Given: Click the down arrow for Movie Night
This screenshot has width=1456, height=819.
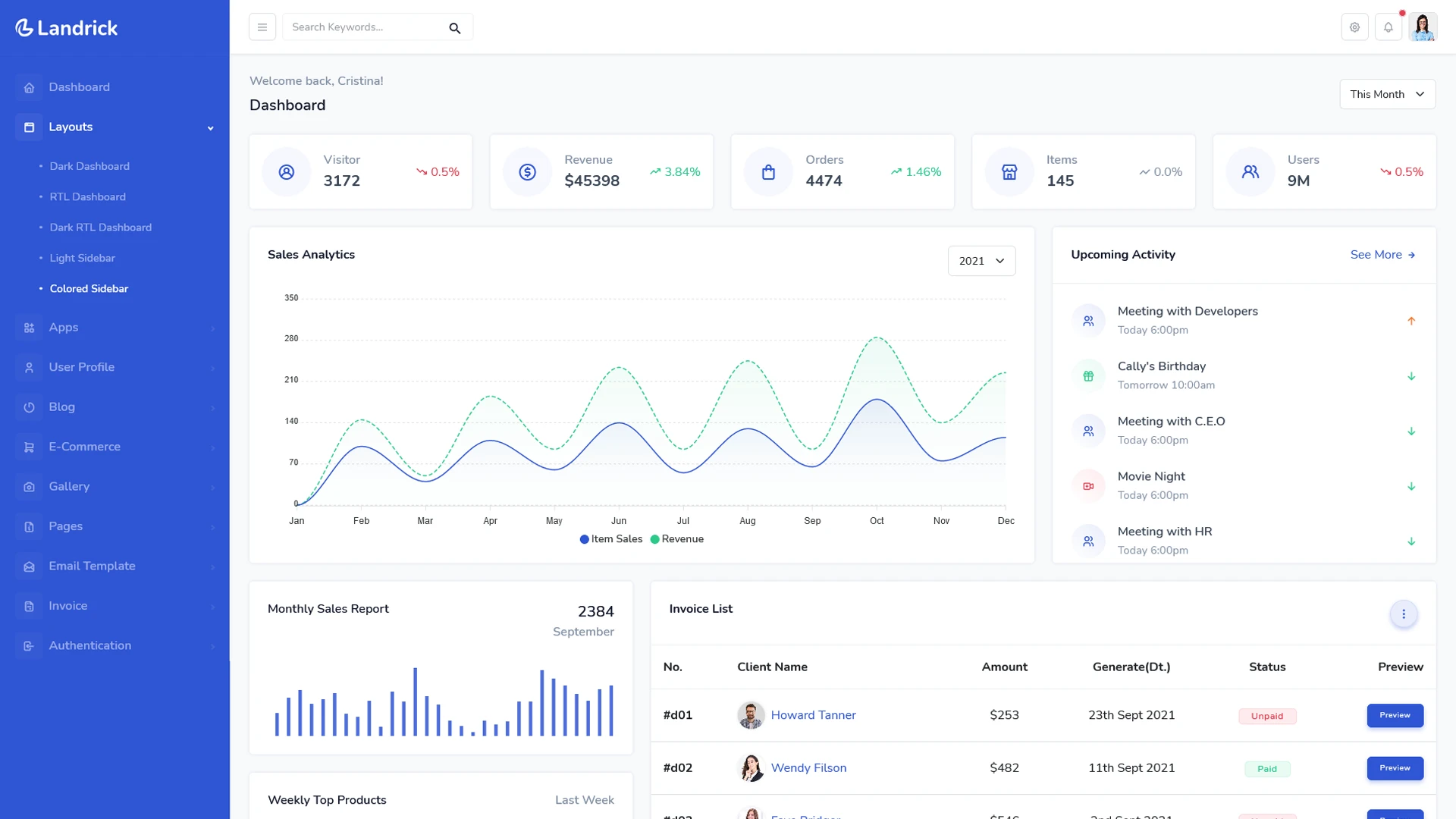Looking at the screenshot, I should tap(1411, 486).
